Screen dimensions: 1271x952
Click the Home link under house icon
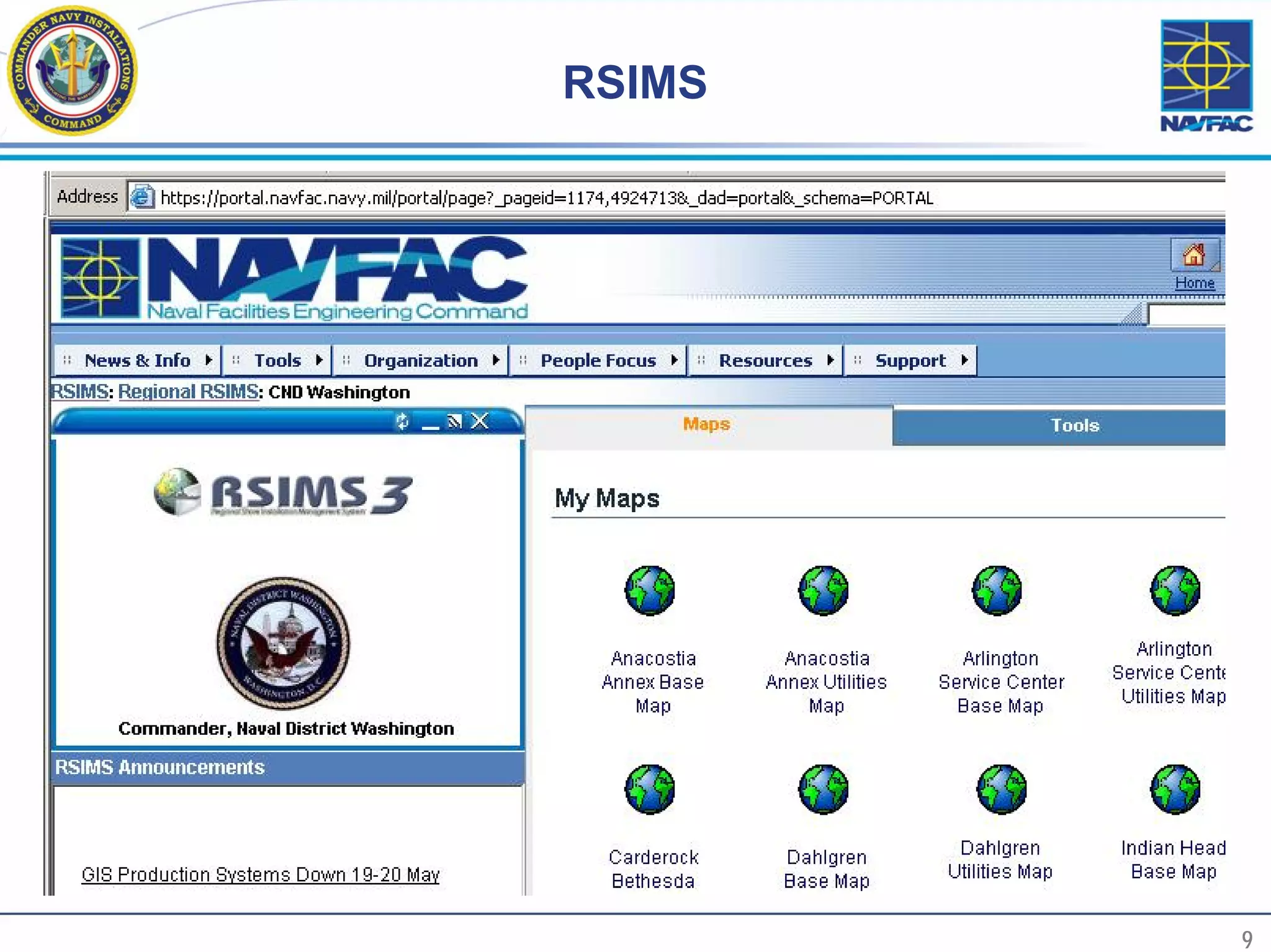pyautogui.click(x=1195, y=283)
